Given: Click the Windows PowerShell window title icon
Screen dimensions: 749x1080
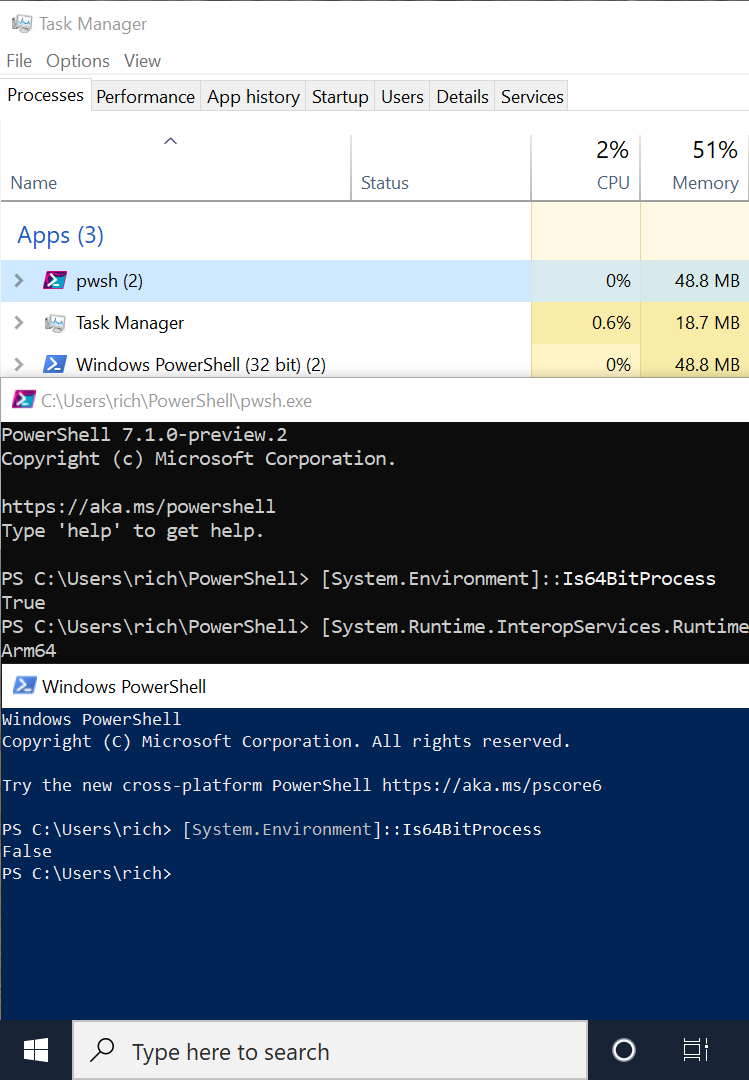Looking at the screenshot, I should click(x=24, y=686).
